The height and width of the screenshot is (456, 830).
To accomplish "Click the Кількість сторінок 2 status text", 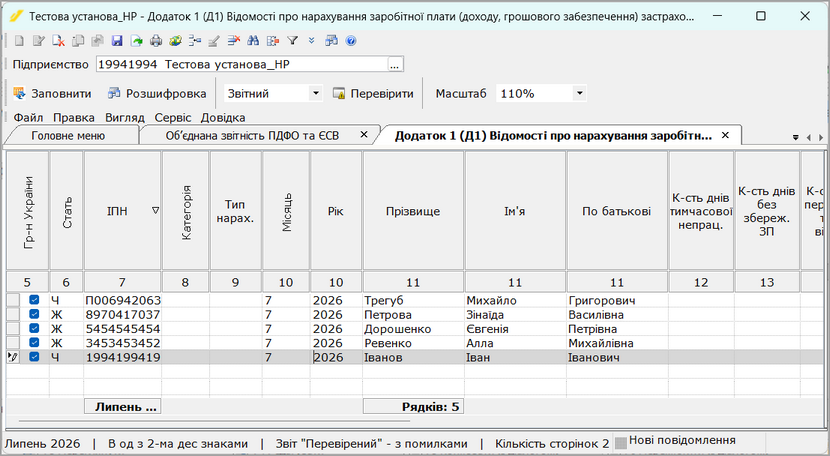I will [552, 443].
